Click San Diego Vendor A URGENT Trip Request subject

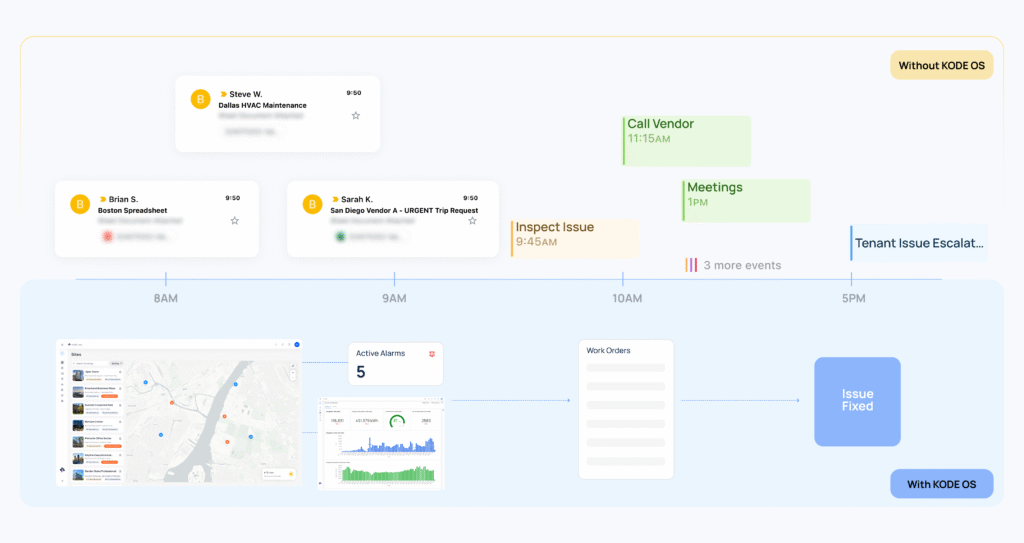coord(404,210)
